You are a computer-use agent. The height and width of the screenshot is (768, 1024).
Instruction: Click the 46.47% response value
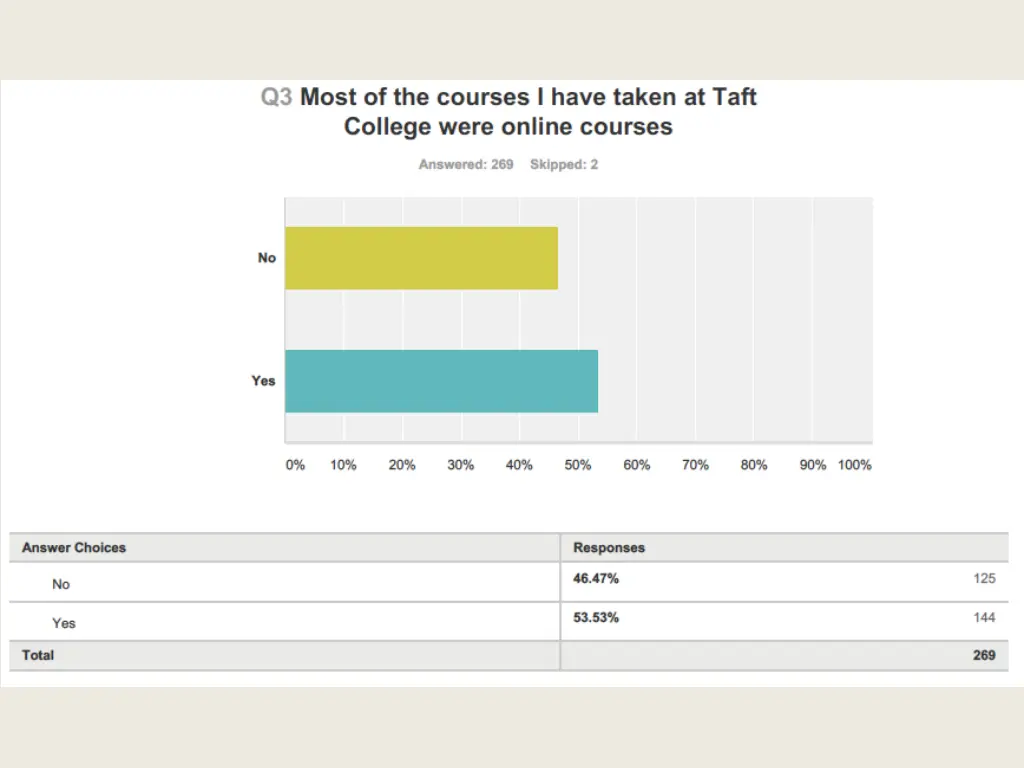point(596,579)
